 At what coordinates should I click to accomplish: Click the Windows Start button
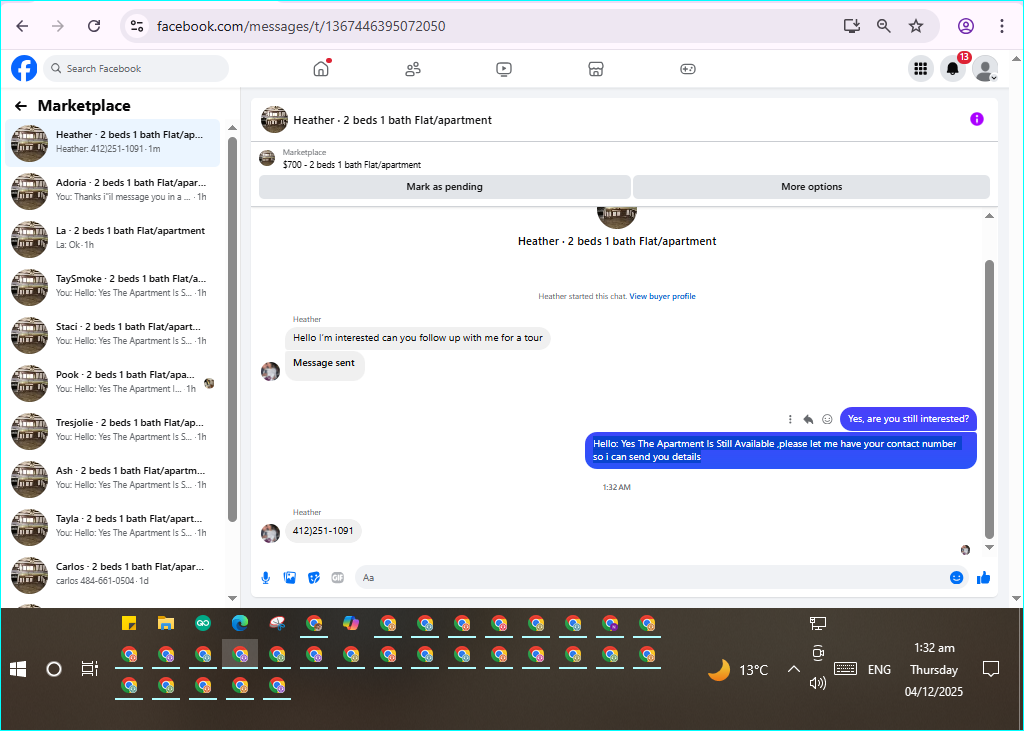coord(18,669)
